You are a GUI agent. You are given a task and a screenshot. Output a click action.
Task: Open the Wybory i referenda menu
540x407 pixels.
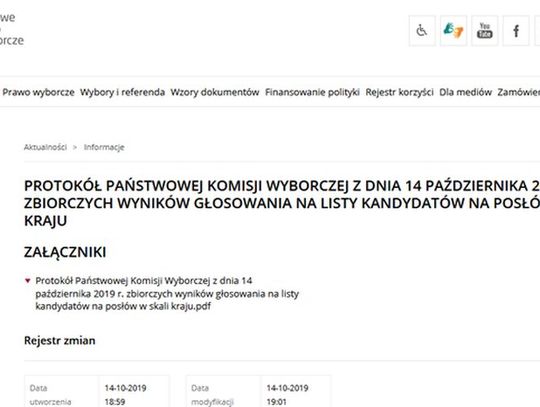122,92
